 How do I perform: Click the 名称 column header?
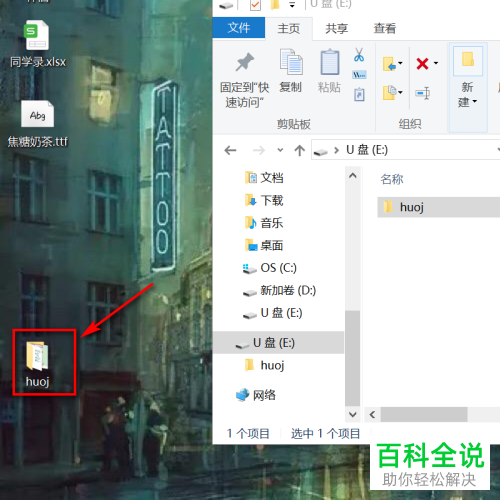tap(392, 179)
